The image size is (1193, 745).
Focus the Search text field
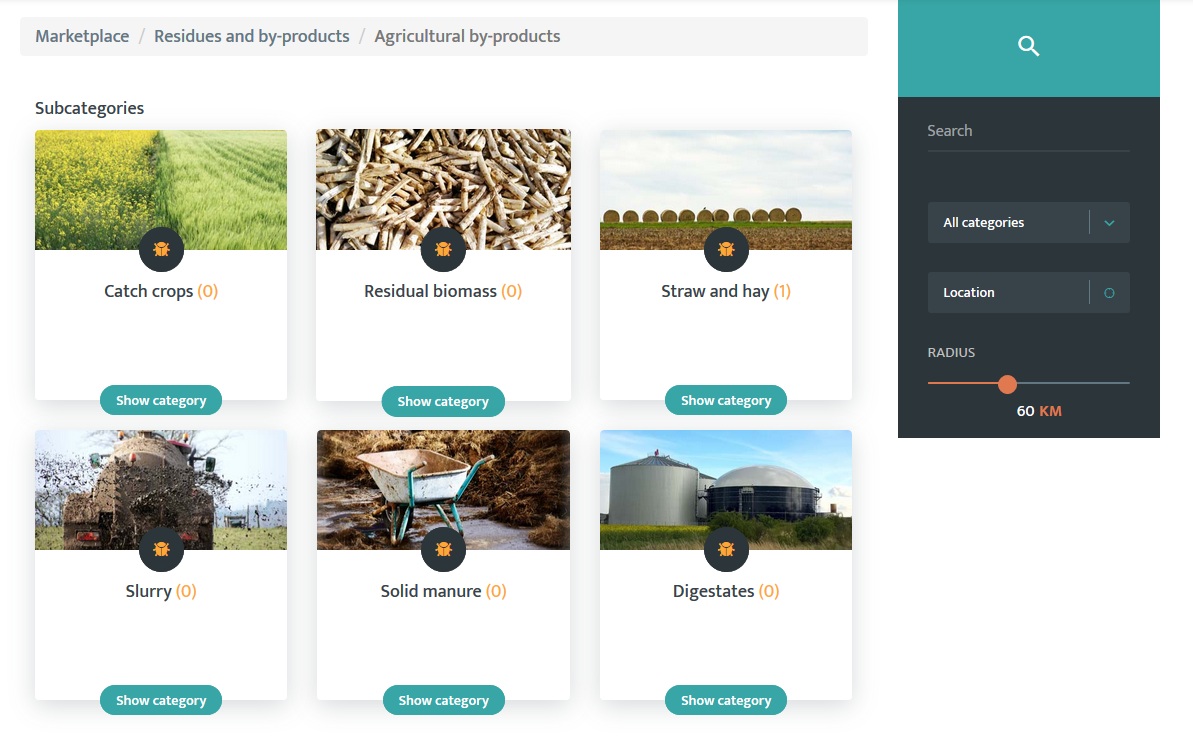[1029, 131]
